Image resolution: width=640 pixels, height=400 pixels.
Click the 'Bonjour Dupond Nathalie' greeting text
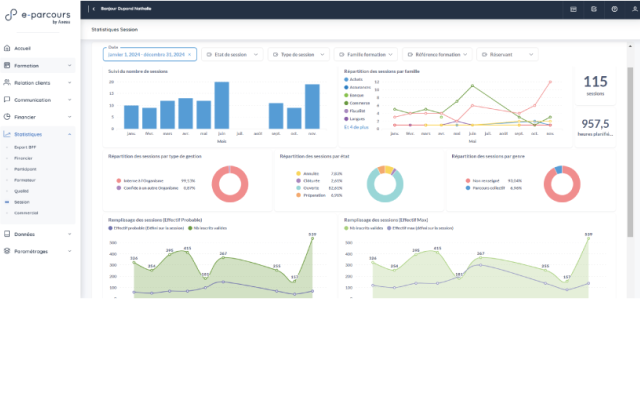[x=126, y=9]
